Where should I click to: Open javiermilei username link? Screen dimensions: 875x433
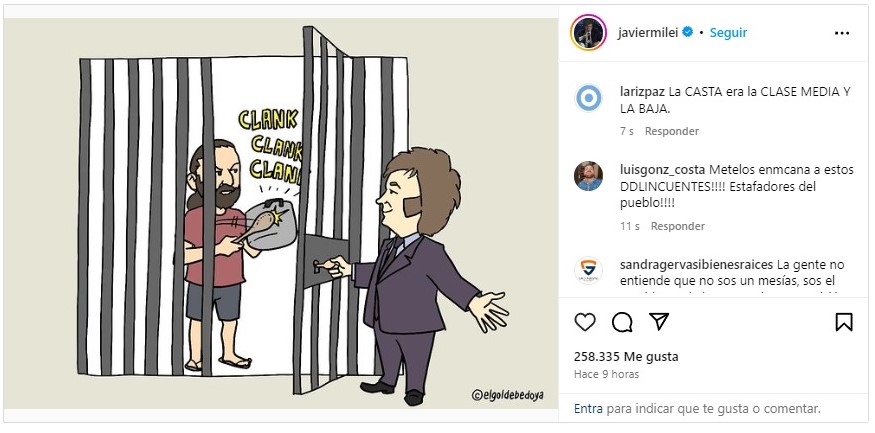(648, 32)
